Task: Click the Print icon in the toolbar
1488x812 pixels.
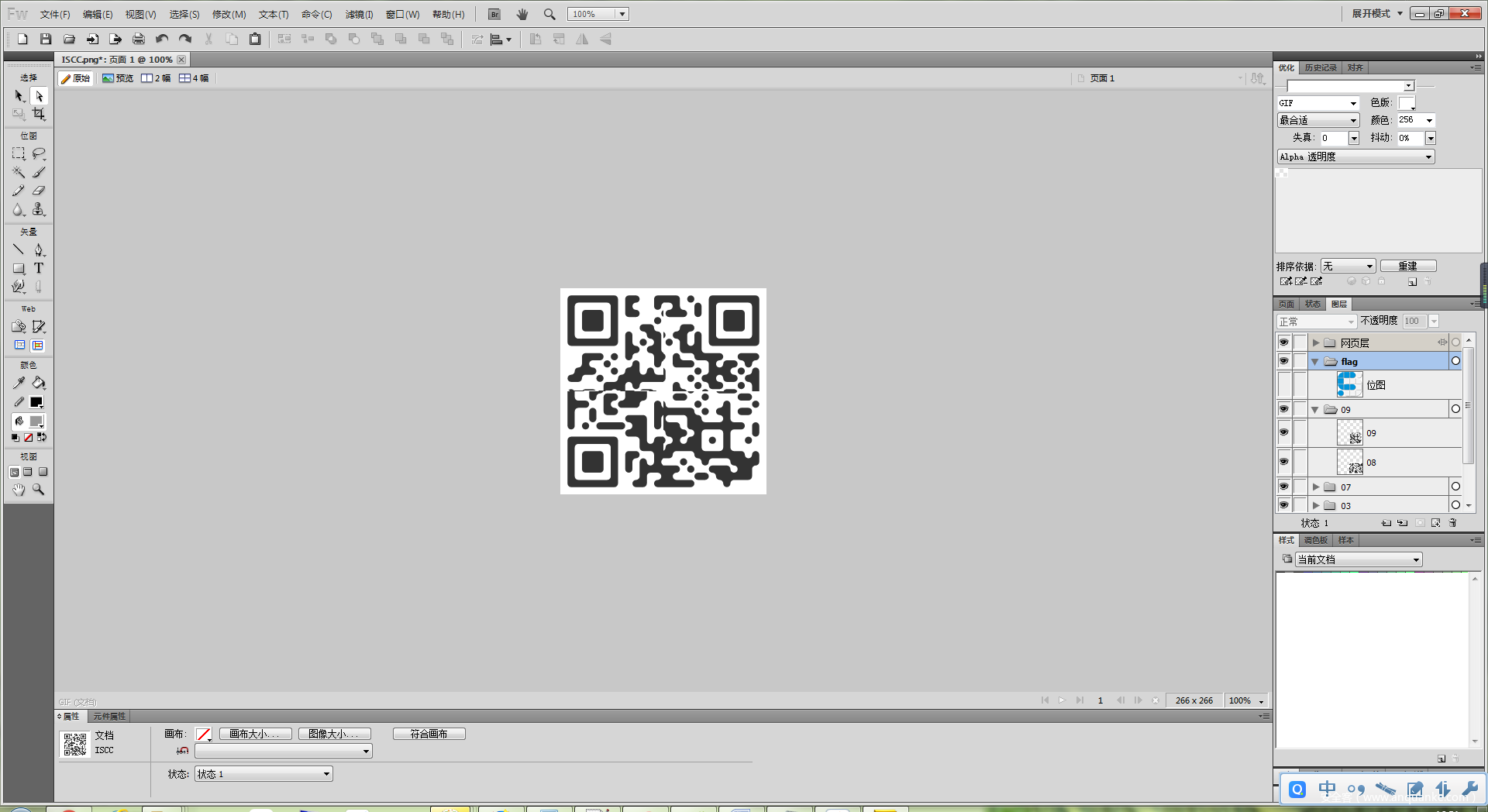Action: 138,39
